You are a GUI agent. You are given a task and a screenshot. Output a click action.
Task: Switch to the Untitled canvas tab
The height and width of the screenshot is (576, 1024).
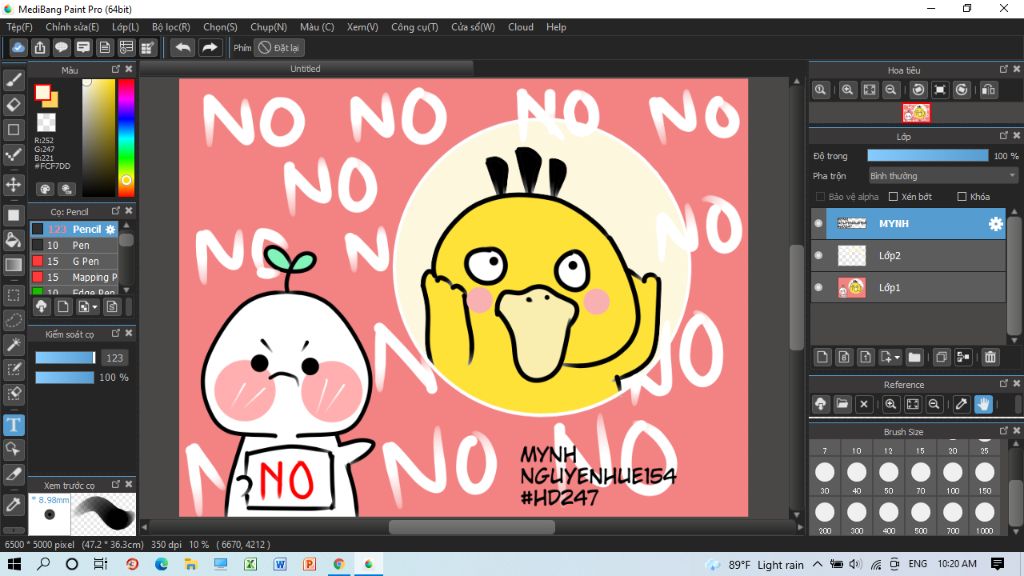pos(305,69)
